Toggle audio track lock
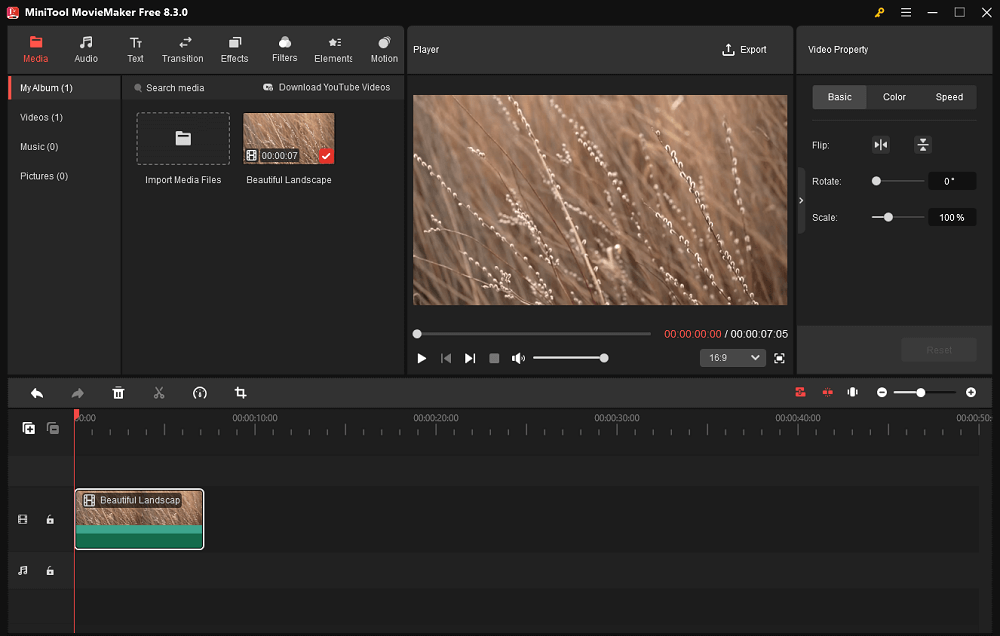1000x636 pixels. pyautogui.click(x=50, y=571)
